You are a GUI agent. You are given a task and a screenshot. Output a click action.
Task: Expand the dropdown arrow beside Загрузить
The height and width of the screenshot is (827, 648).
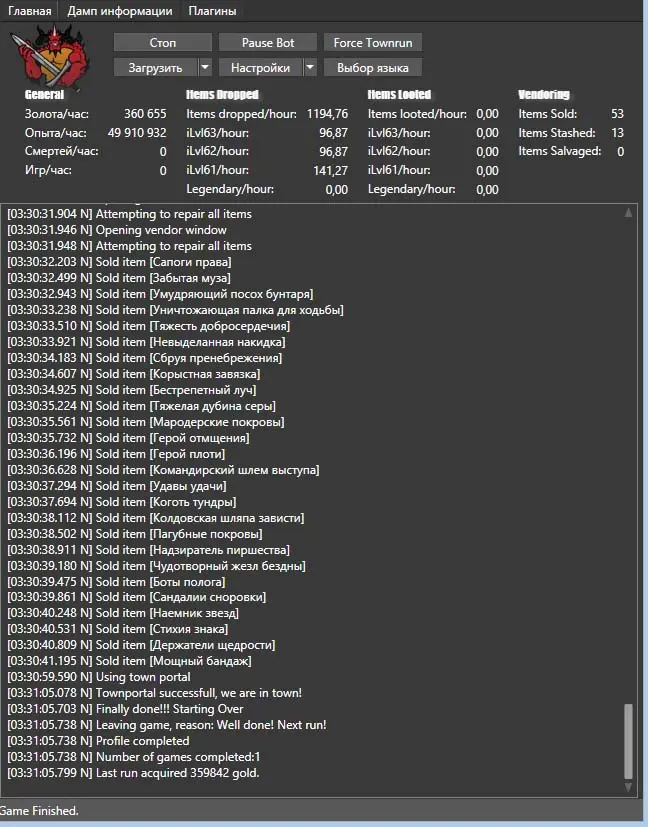point(204,68)
